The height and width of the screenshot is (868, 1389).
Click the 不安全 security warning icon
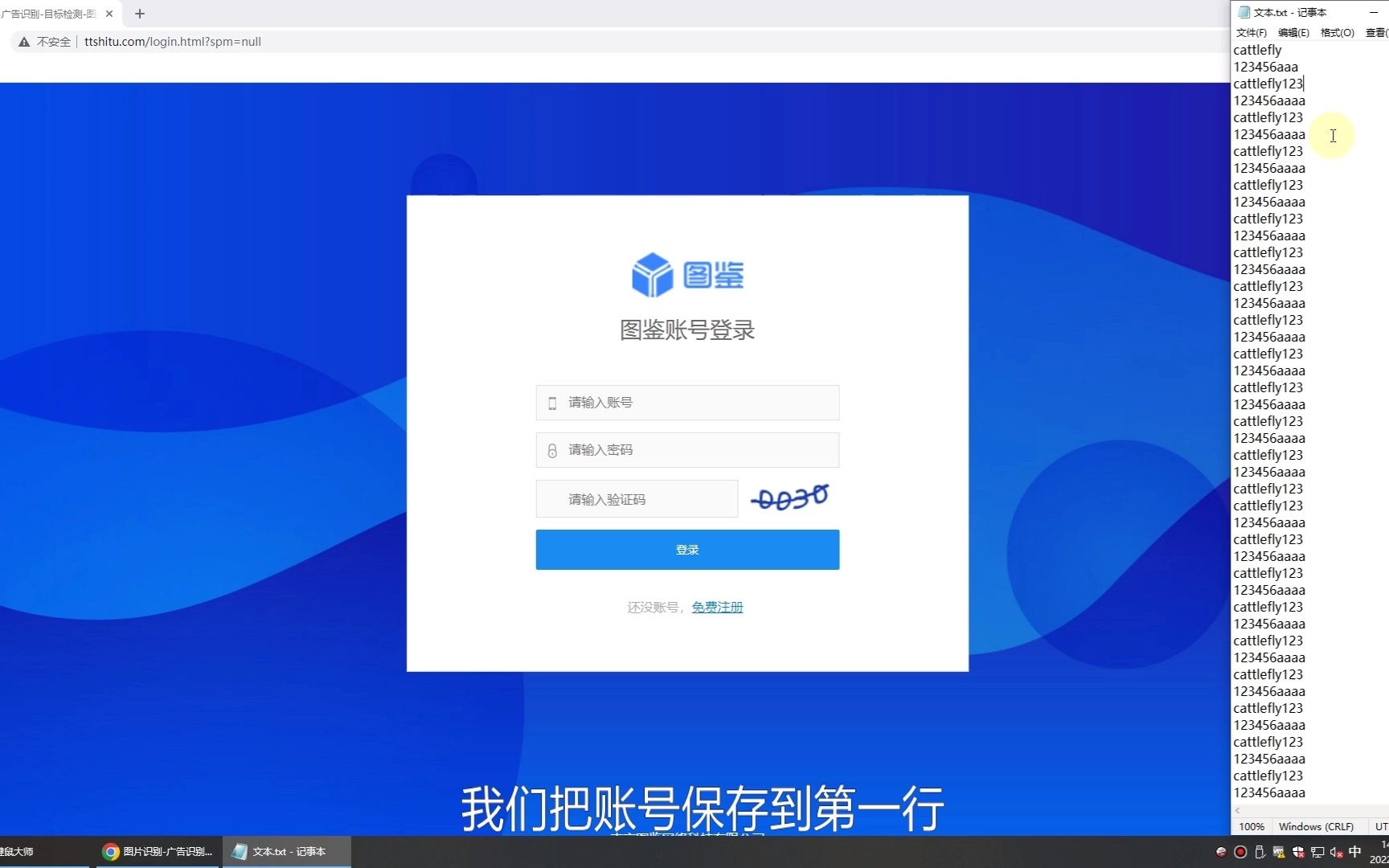click(24, 42)
